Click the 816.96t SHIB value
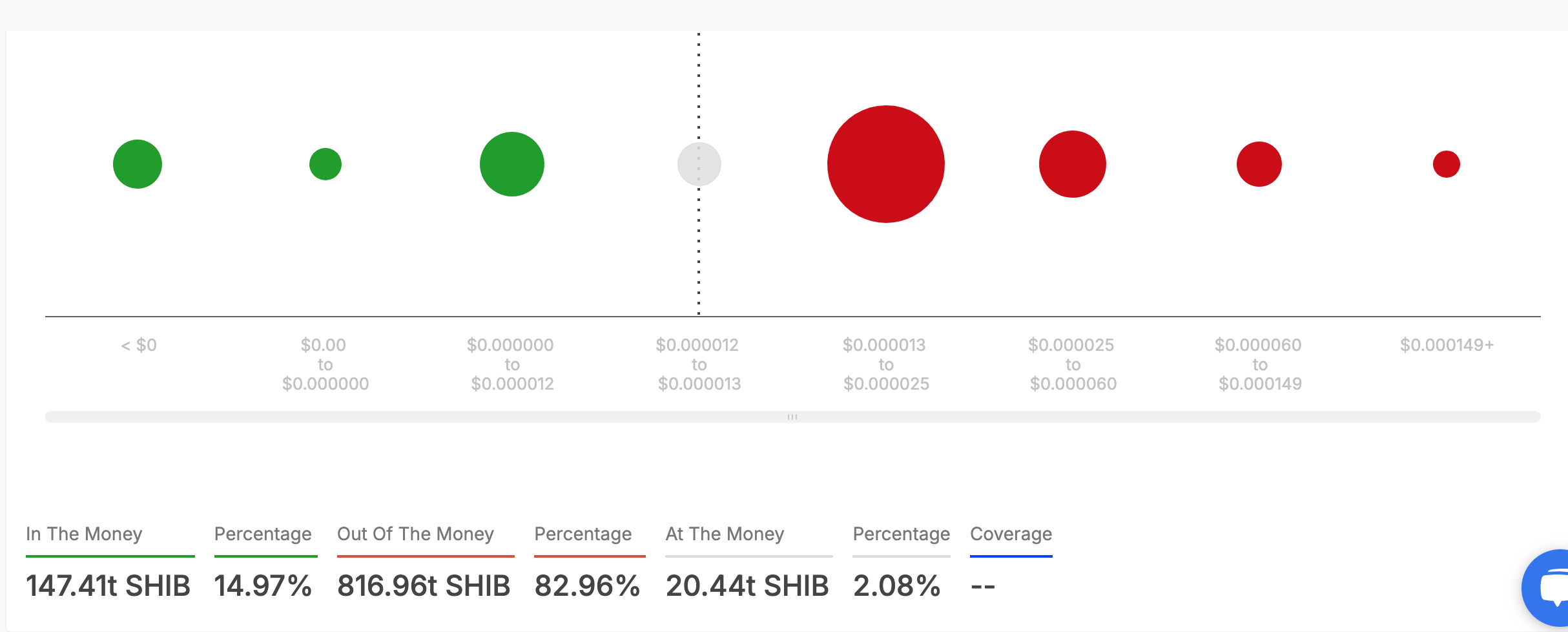 [424, 586]
